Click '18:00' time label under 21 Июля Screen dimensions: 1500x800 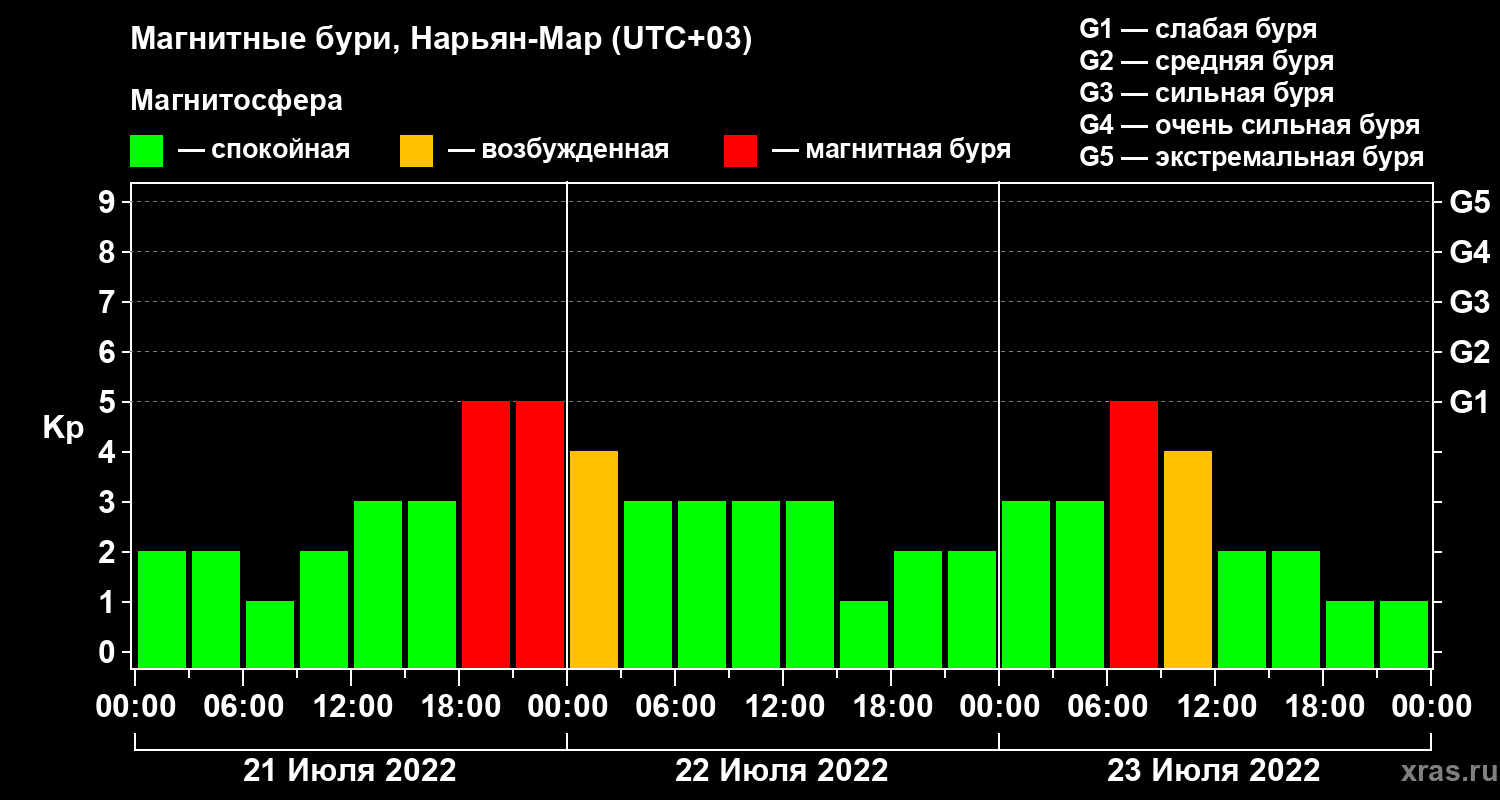[x=459, y=707]
